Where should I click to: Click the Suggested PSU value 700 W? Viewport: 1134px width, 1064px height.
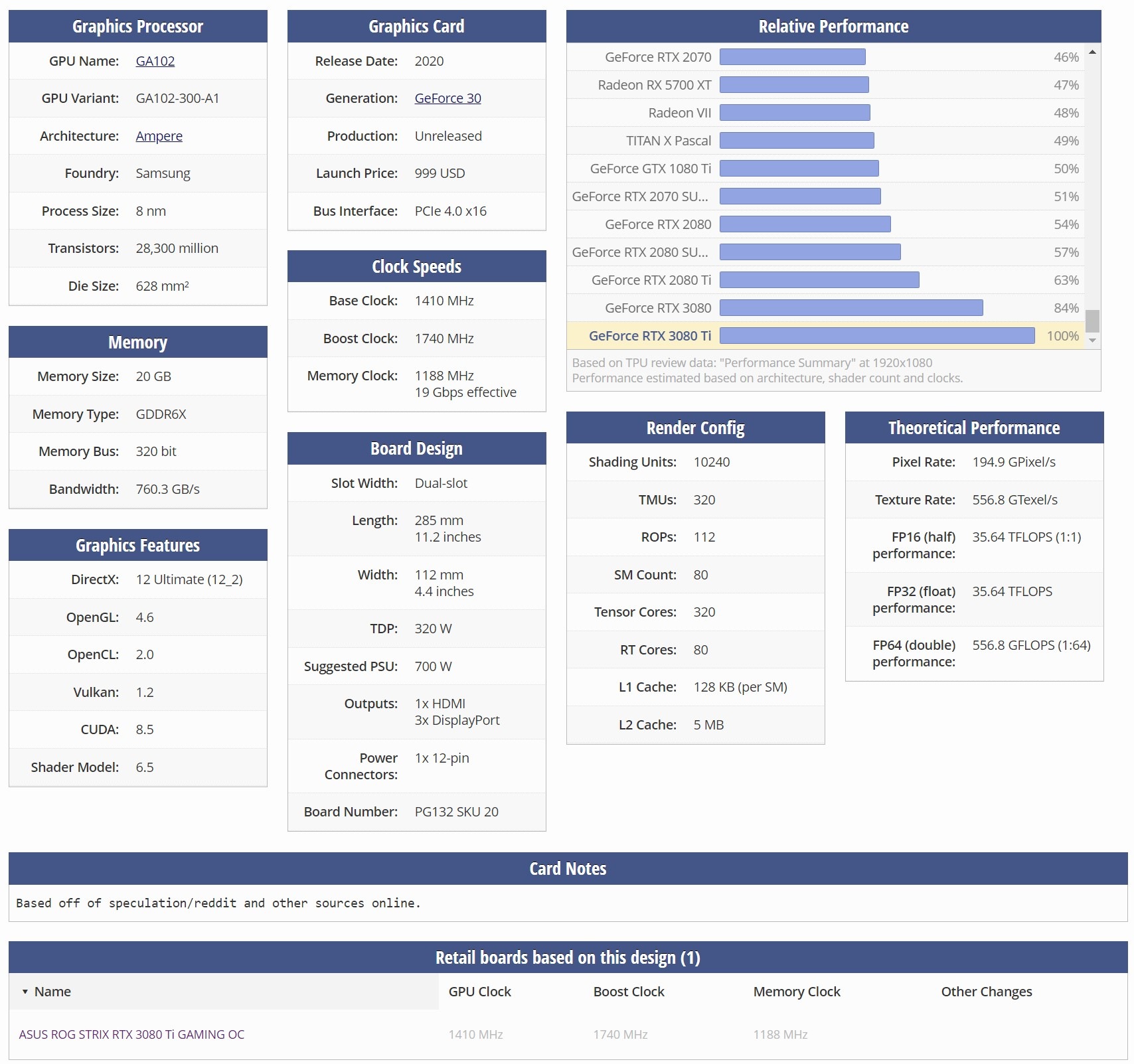coord(433,666)
